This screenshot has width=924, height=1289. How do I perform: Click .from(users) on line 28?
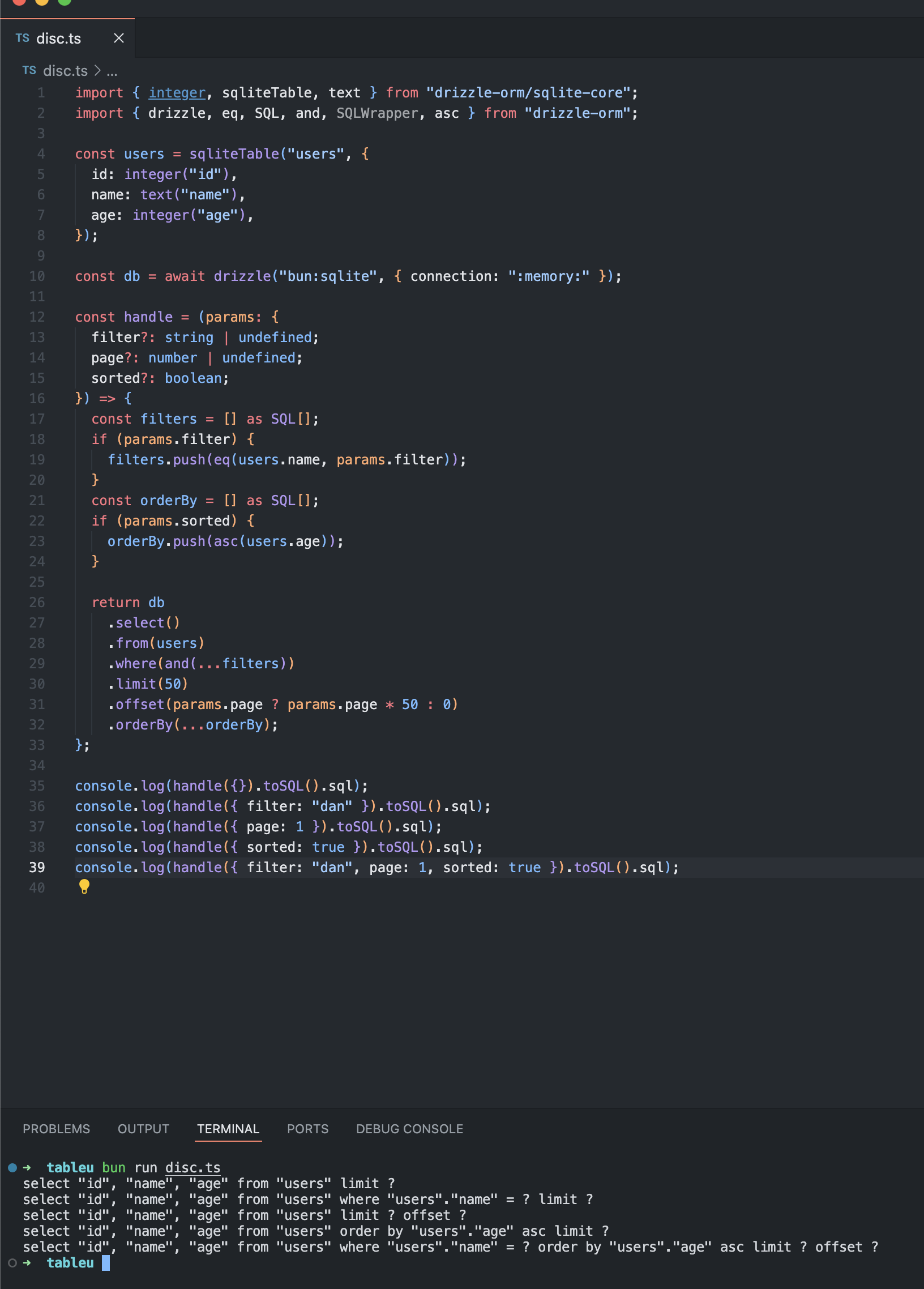pyautogui.click(x=156, y=643)
